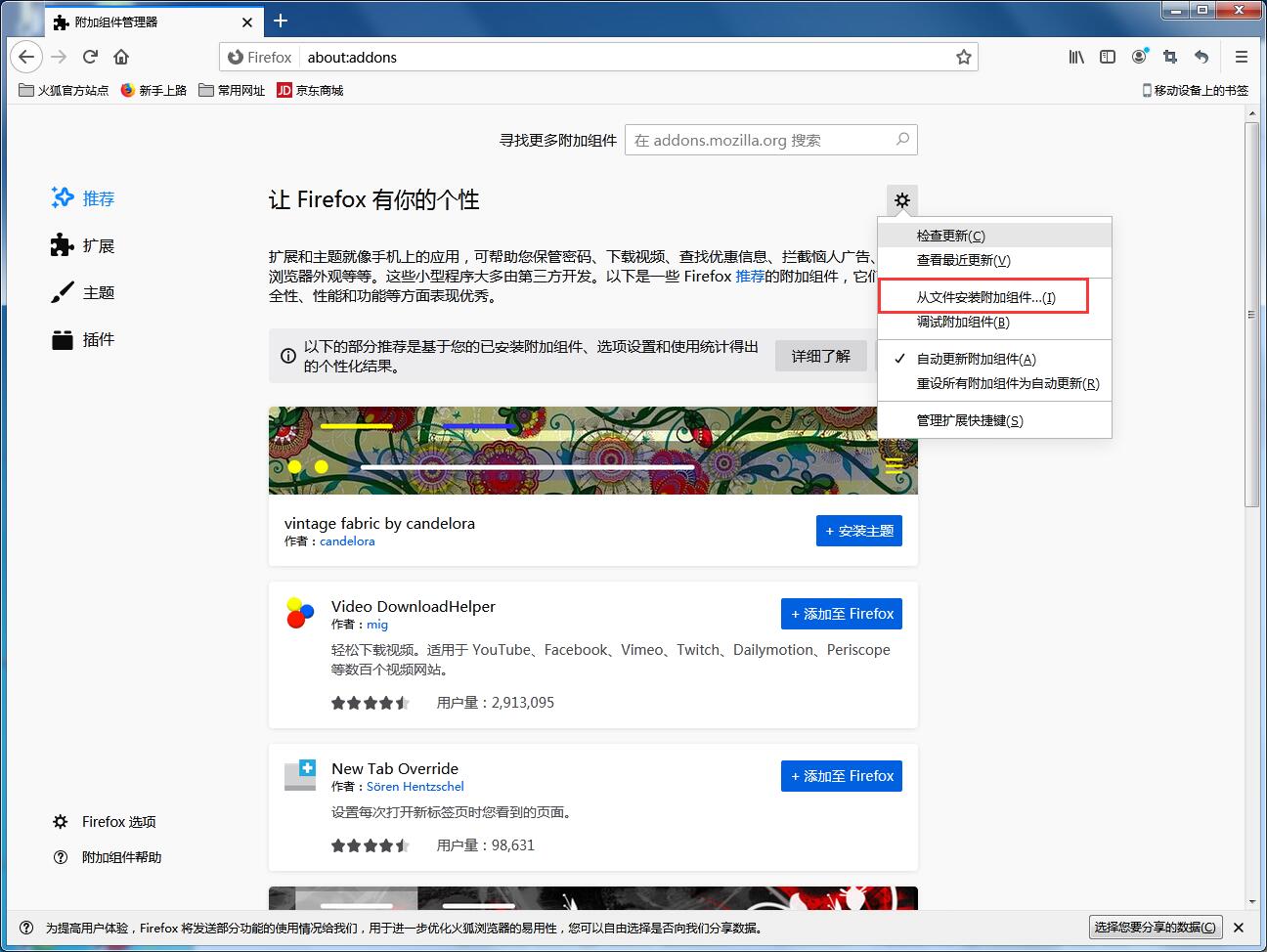
Task: Bookmark this page using the star icon
Action: coord(963,57)
